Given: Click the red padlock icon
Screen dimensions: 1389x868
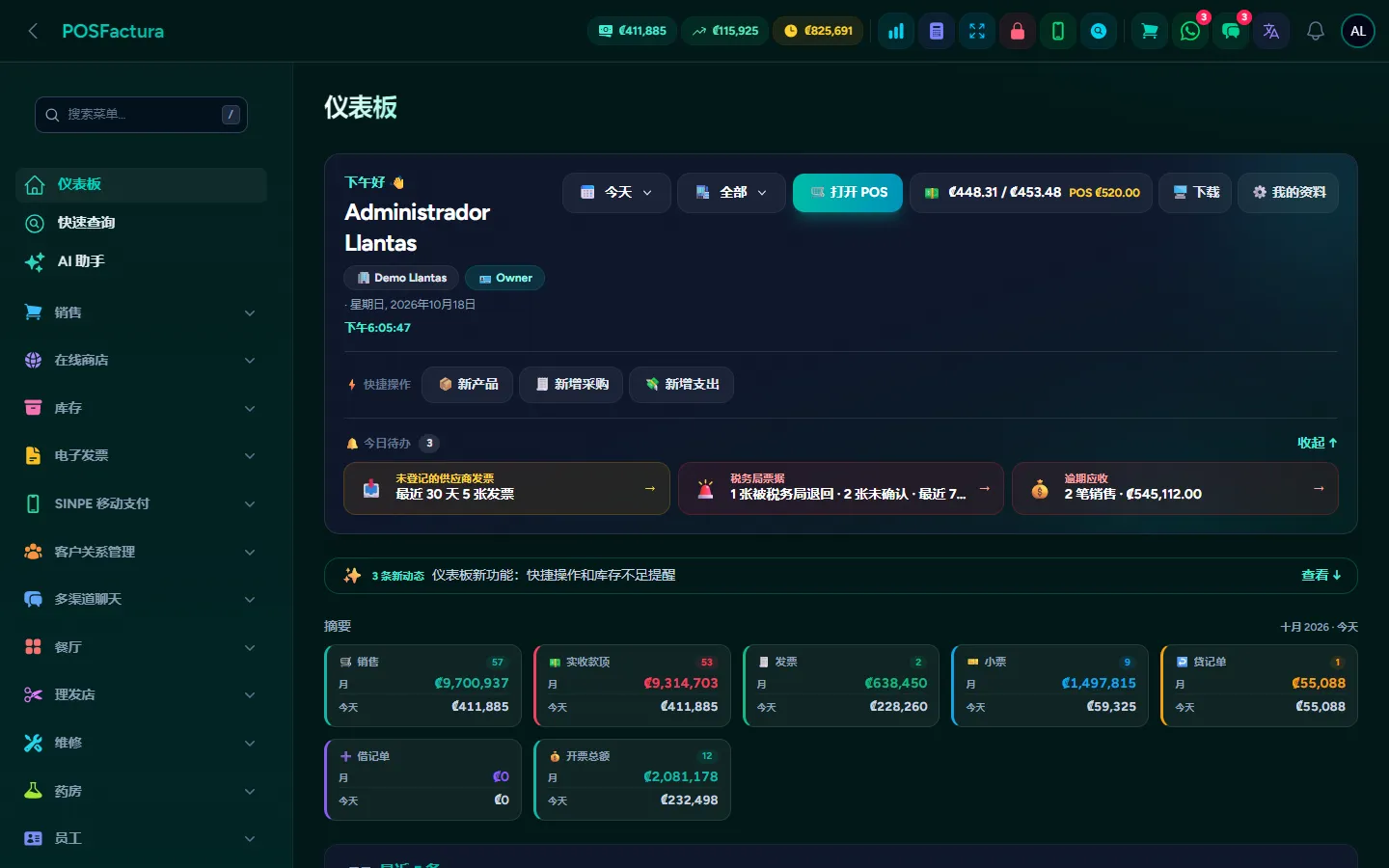Looking at the screenshot, I should [1018, 31].
